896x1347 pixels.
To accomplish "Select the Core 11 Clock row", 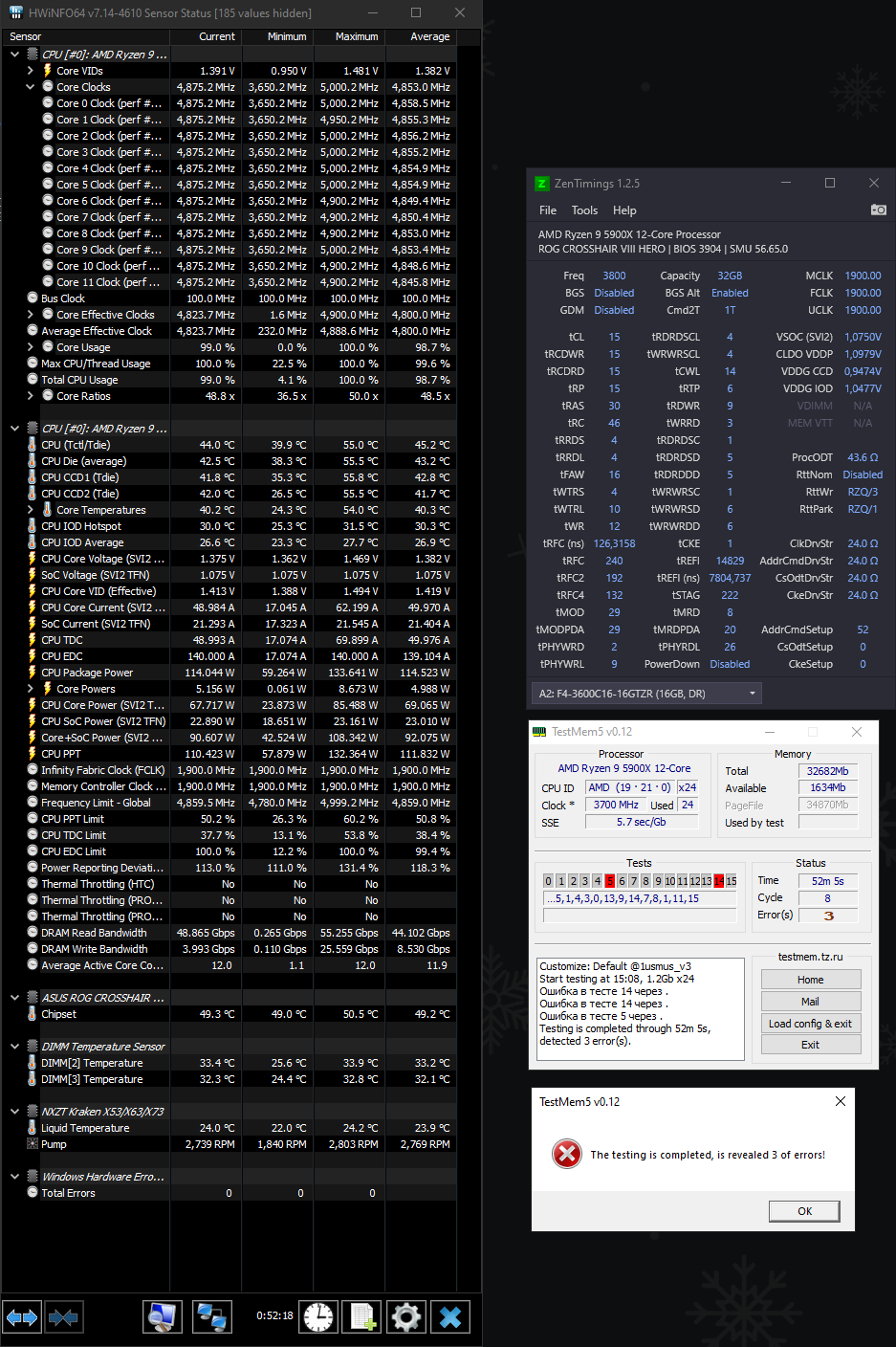I will tap(228, 282).
